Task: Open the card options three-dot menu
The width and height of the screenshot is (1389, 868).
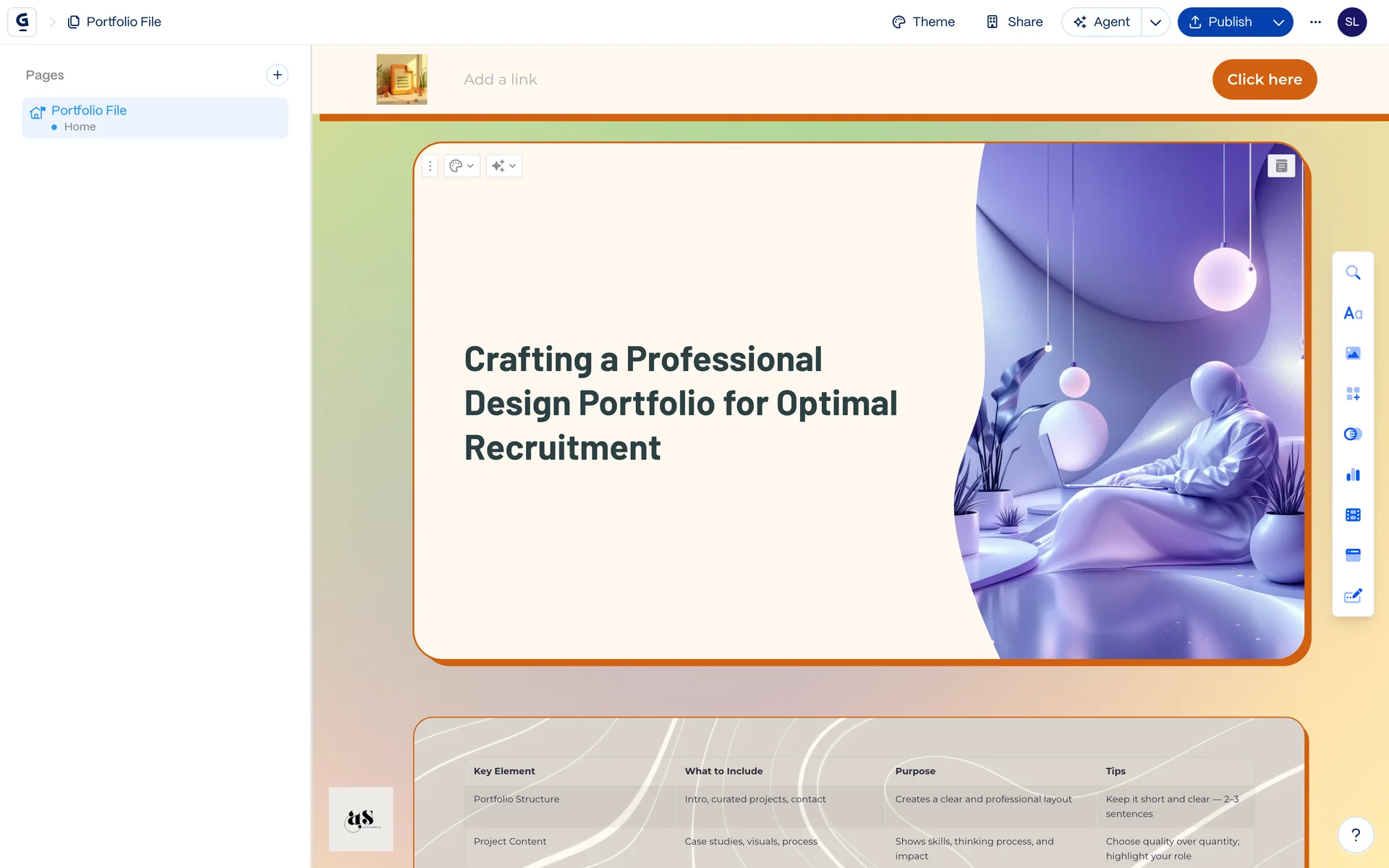Action: click(x=430, y=166)
